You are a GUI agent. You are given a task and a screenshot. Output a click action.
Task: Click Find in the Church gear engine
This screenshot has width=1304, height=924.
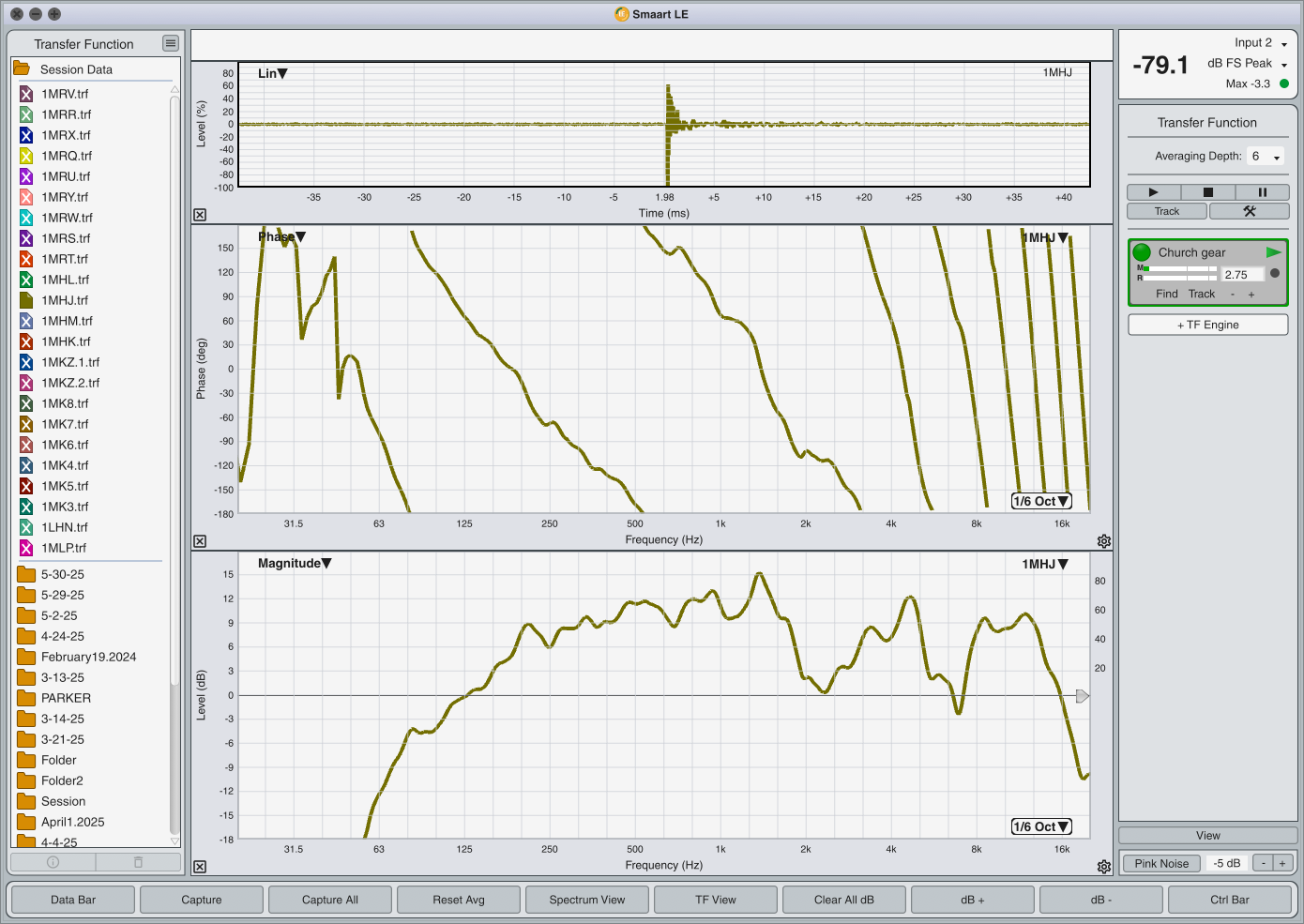tap(1167, 294)
